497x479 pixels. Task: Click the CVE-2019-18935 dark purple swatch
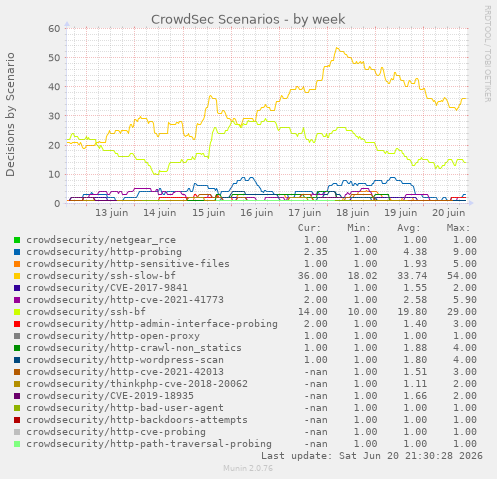(x=17, y=396)
